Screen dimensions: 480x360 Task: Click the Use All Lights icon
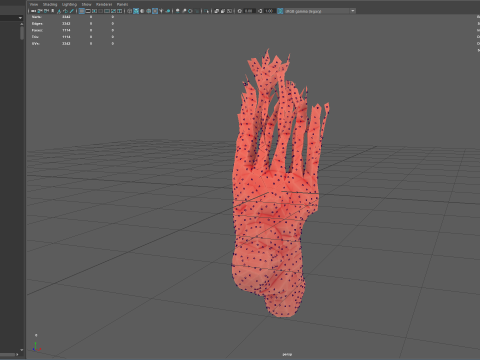161,11
